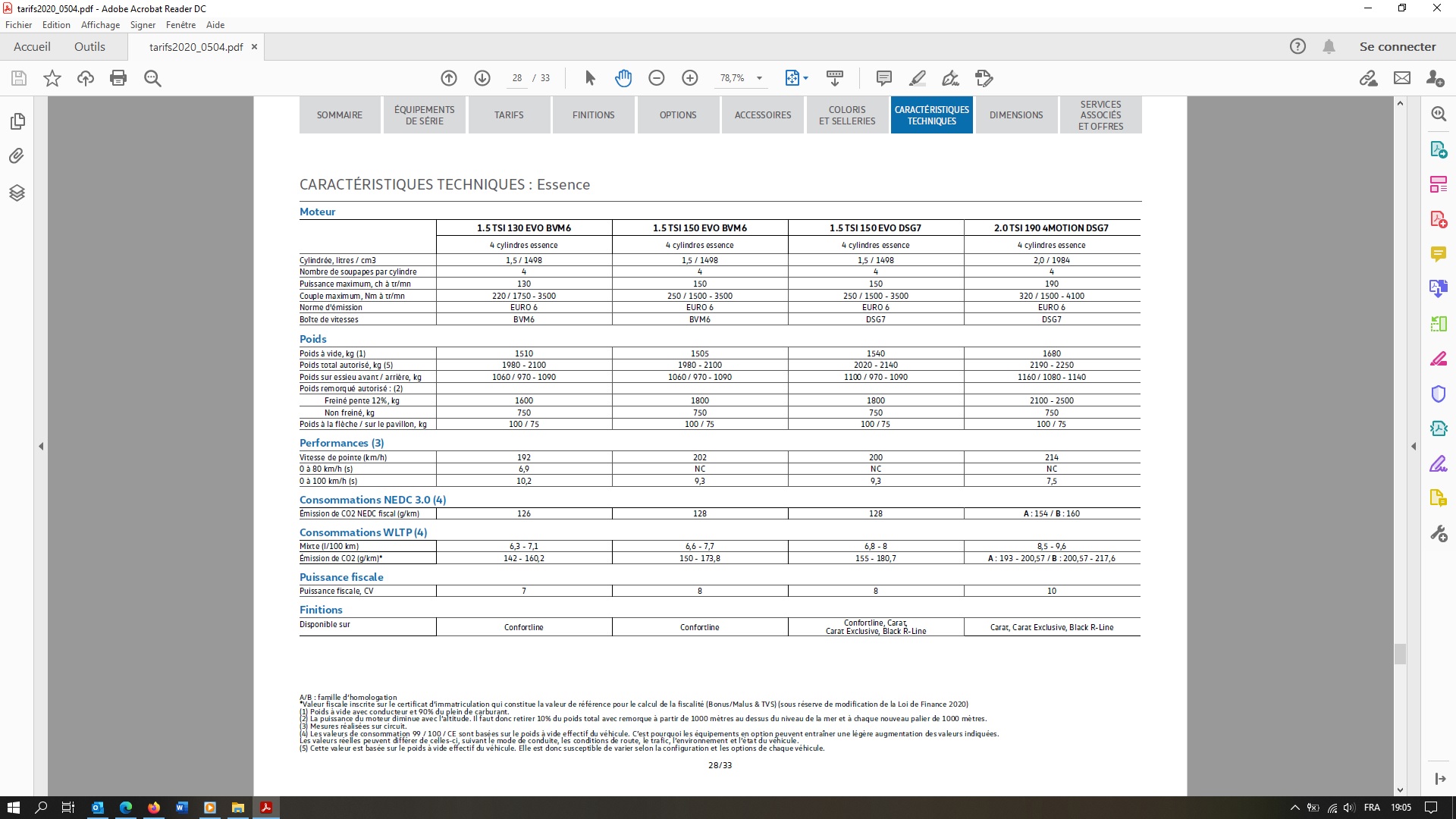This screenshot has width=1456, height=819.
Task: Click the Print file icon
Action: (118, 78)
